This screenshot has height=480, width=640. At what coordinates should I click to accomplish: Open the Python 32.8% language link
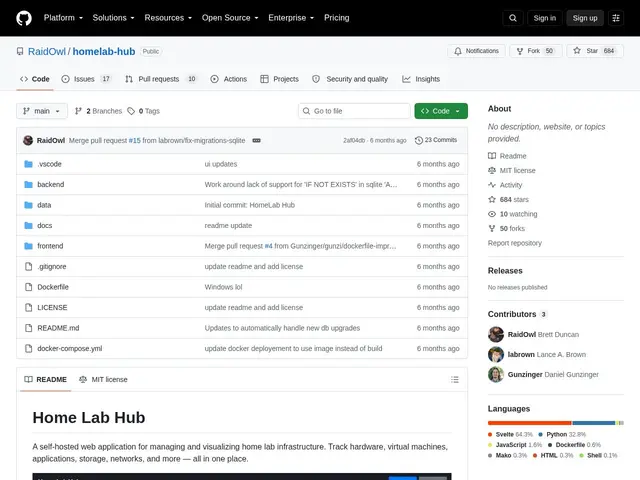point(562,434)
